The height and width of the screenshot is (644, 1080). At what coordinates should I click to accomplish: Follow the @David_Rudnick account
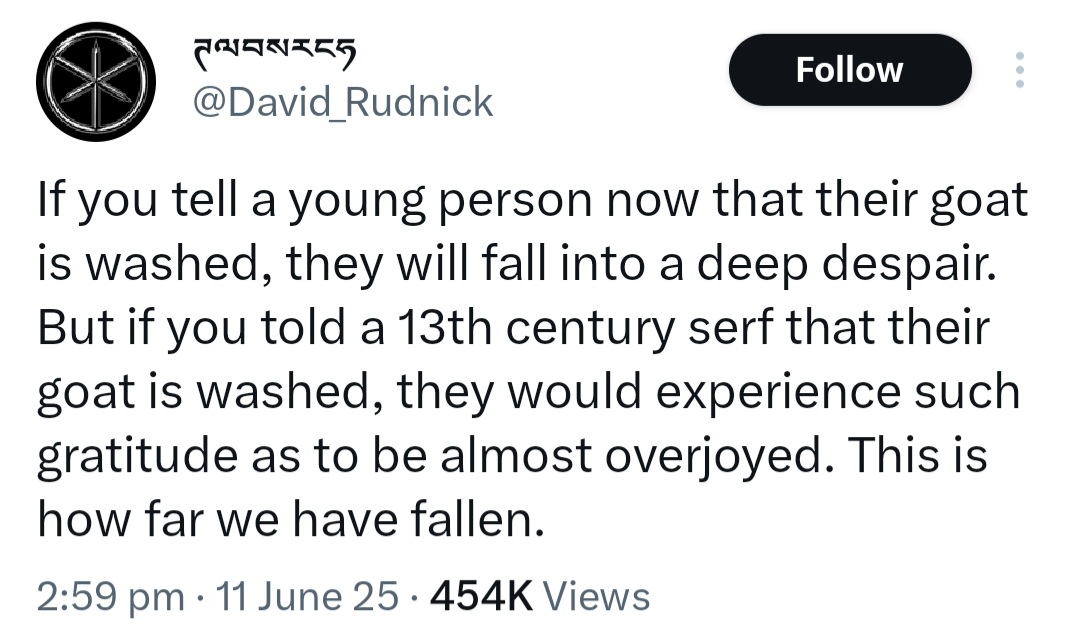click(x=850, y=70)
